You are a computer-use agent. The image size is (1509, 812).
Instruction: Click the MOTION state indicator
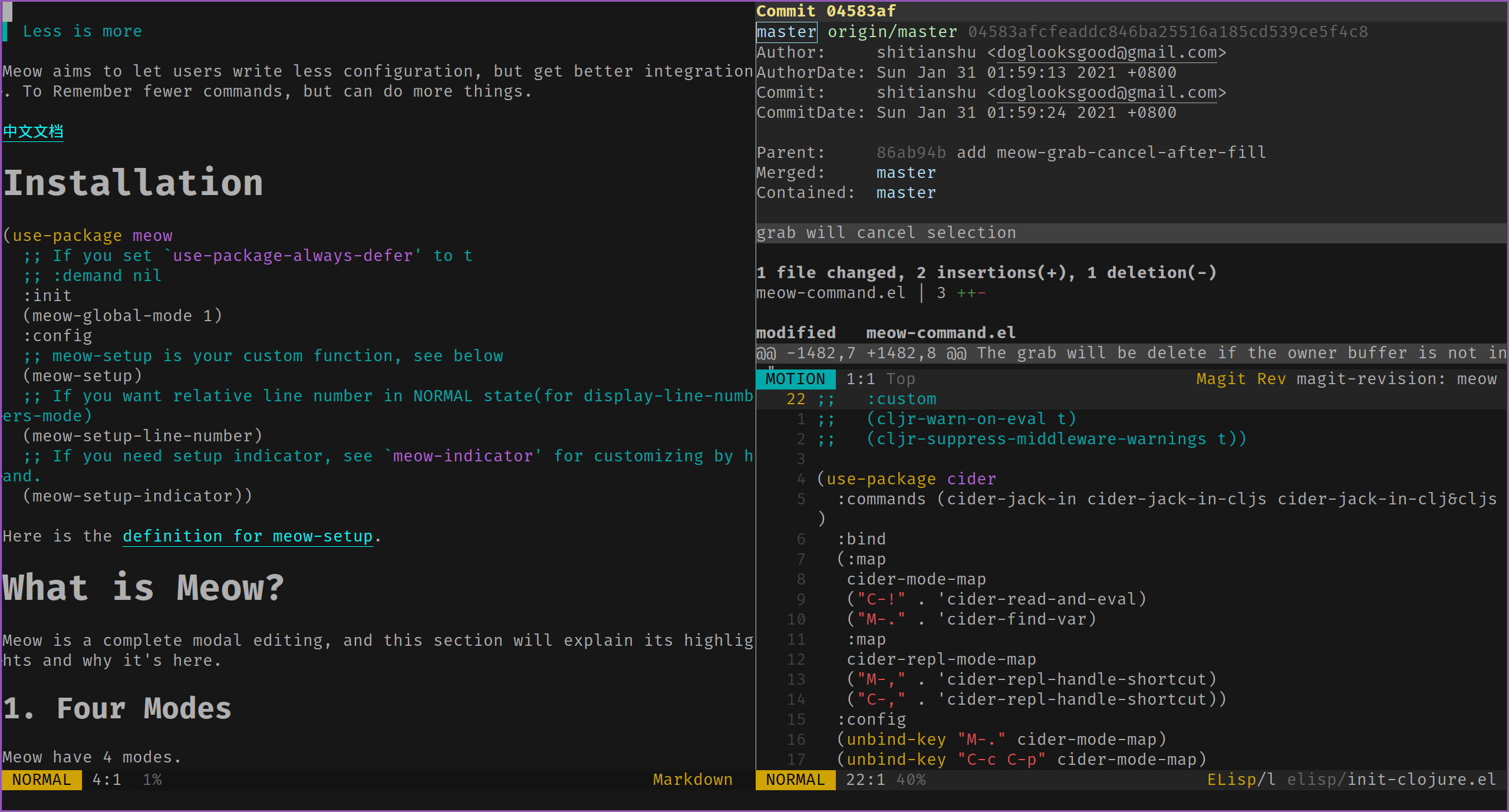pos(795,379)
